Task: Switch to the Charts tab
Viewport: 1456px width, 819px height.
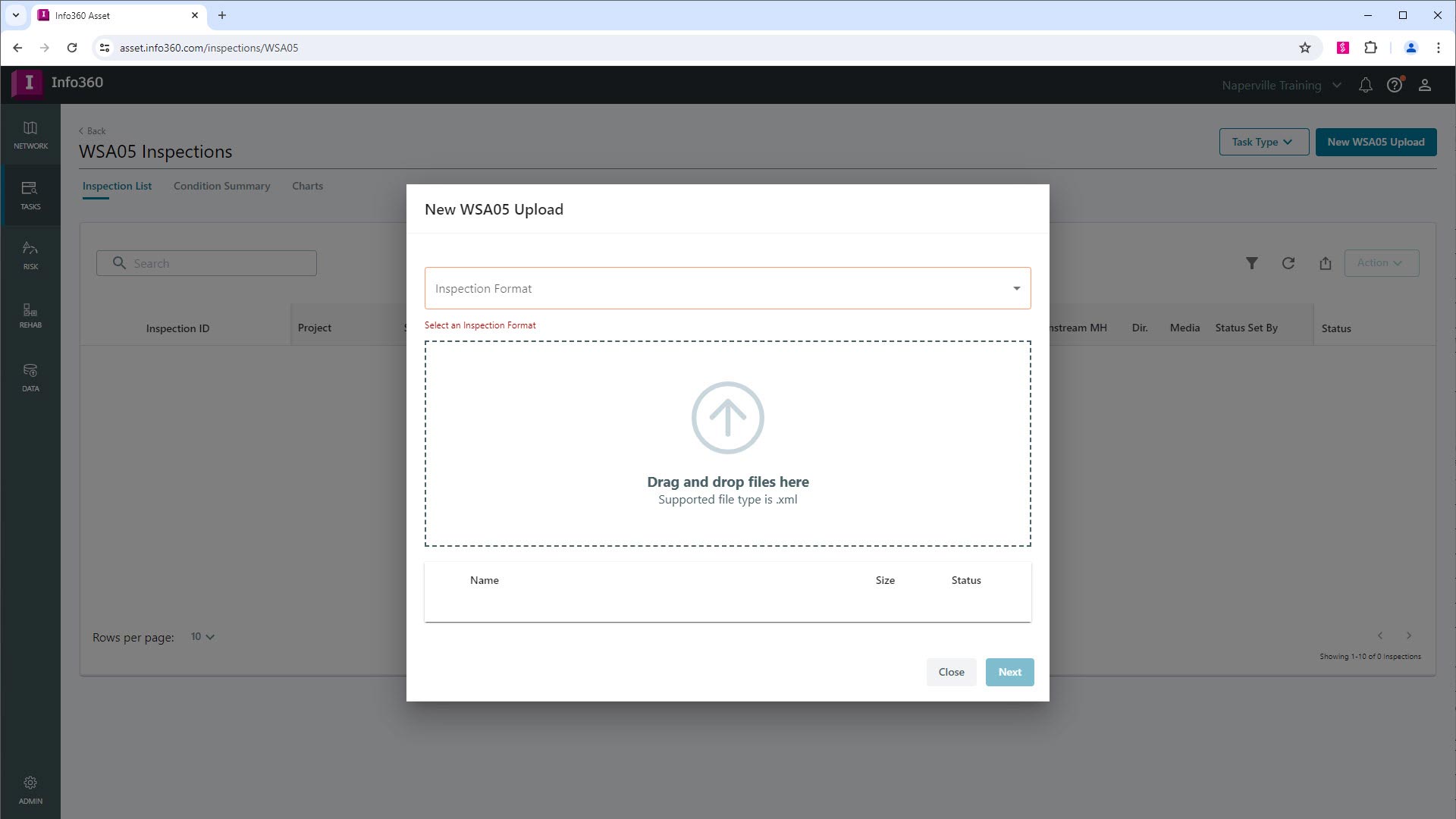Action: point(307,186)
